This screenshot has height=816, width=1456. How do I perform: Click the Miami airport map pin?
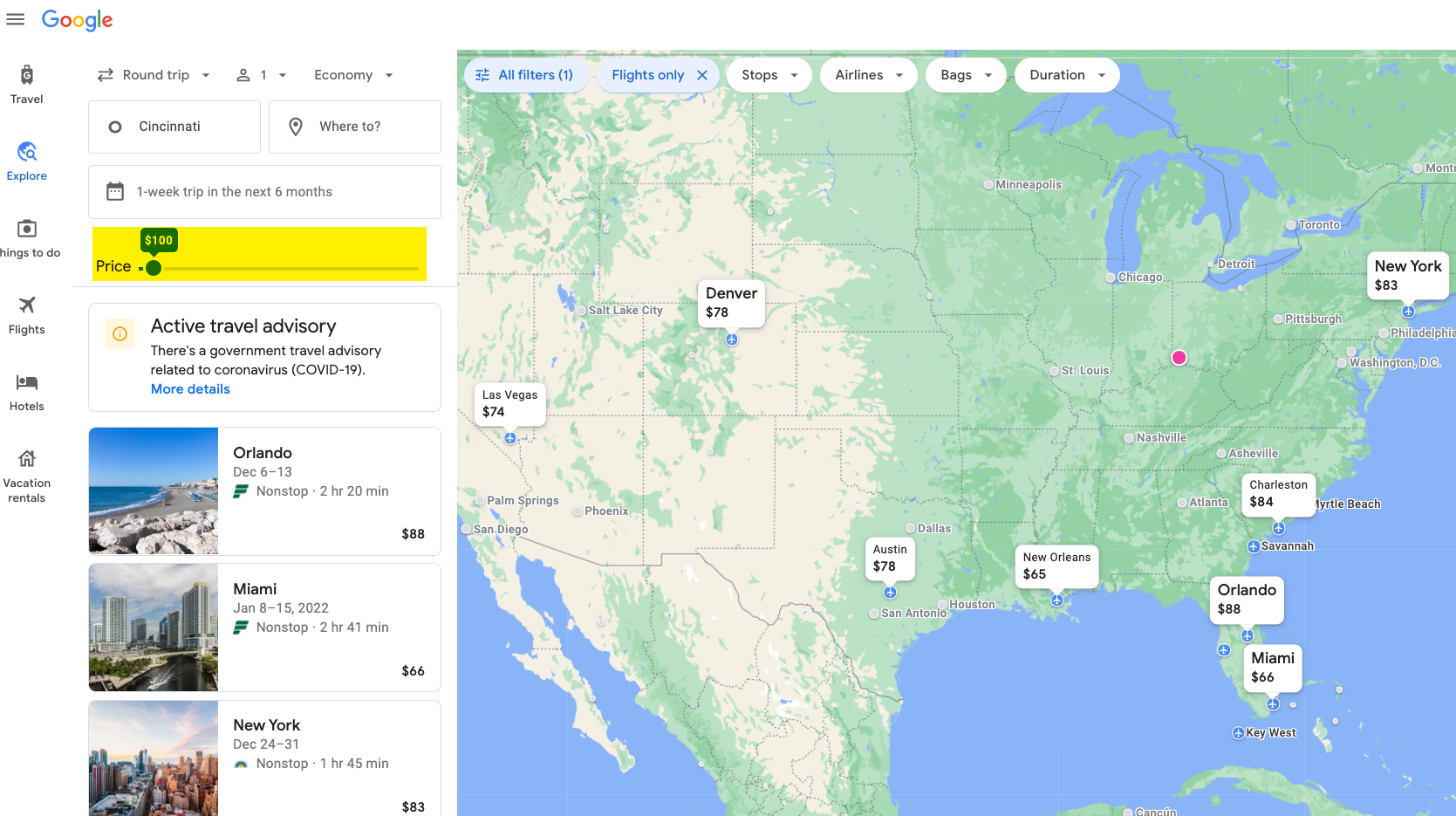(x=1273, y=704)
